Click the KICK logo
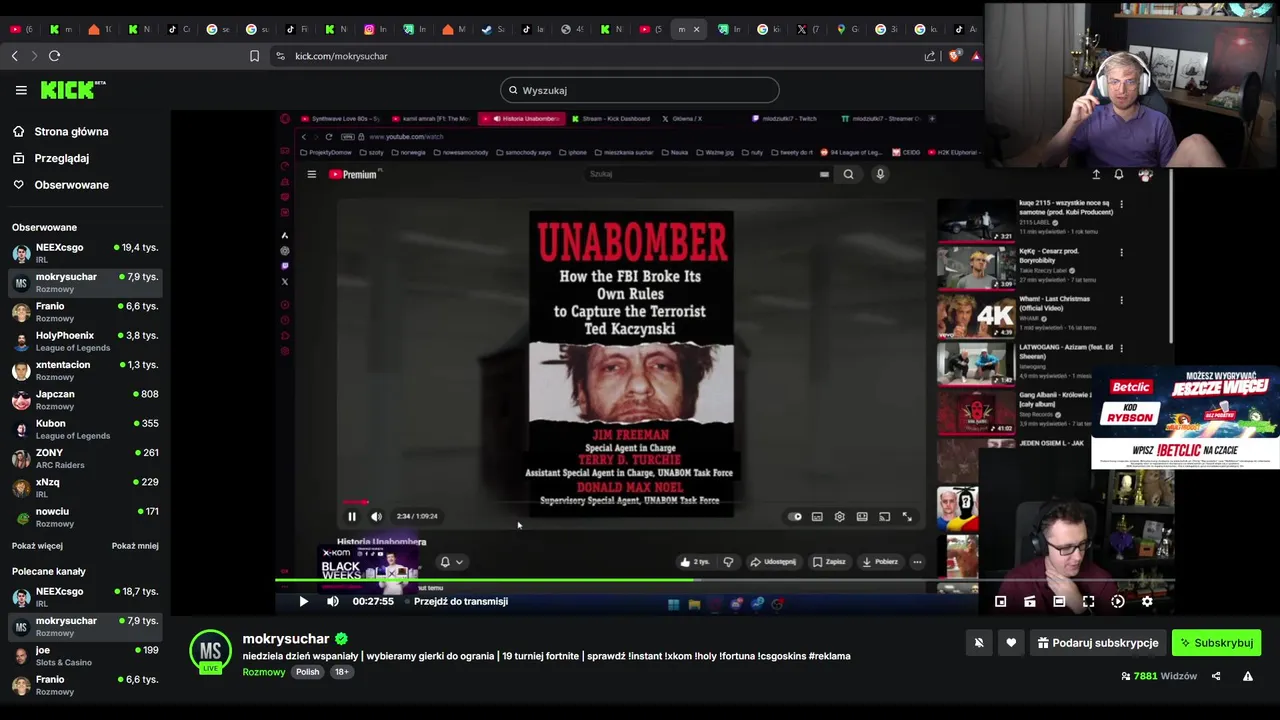Screen dimensions: 1280x720 (x=73, y=90)
